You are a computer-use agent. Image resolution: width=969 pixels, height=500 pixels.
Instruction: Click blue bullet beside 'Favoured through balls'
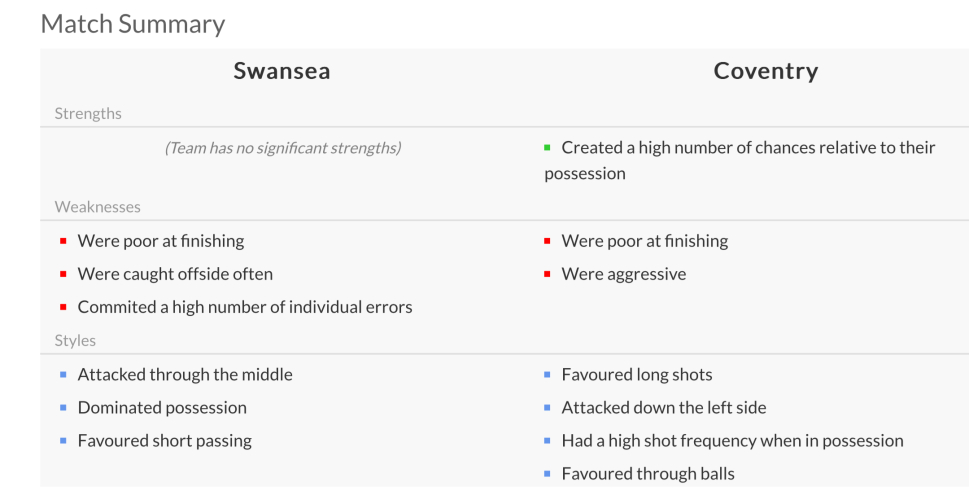tap(547, 473)
